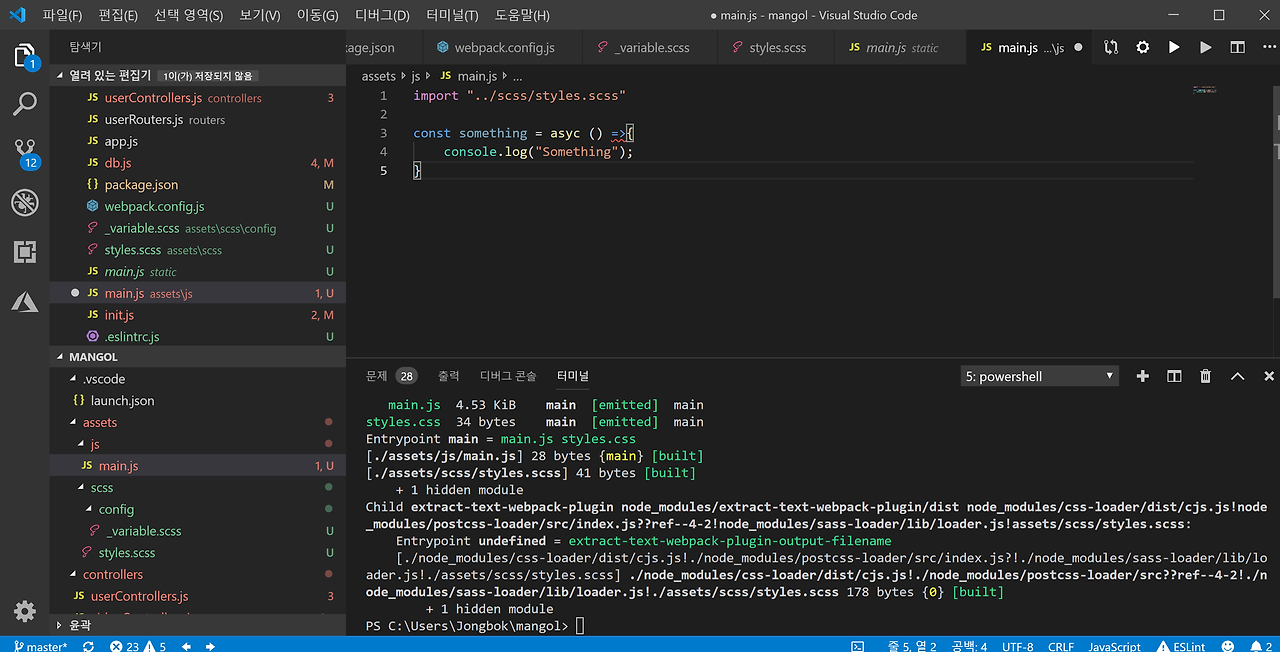Screen dimensions: 1280x652
Task: Toggle maximized terminal panel with chevron up
Action: 1237,376
